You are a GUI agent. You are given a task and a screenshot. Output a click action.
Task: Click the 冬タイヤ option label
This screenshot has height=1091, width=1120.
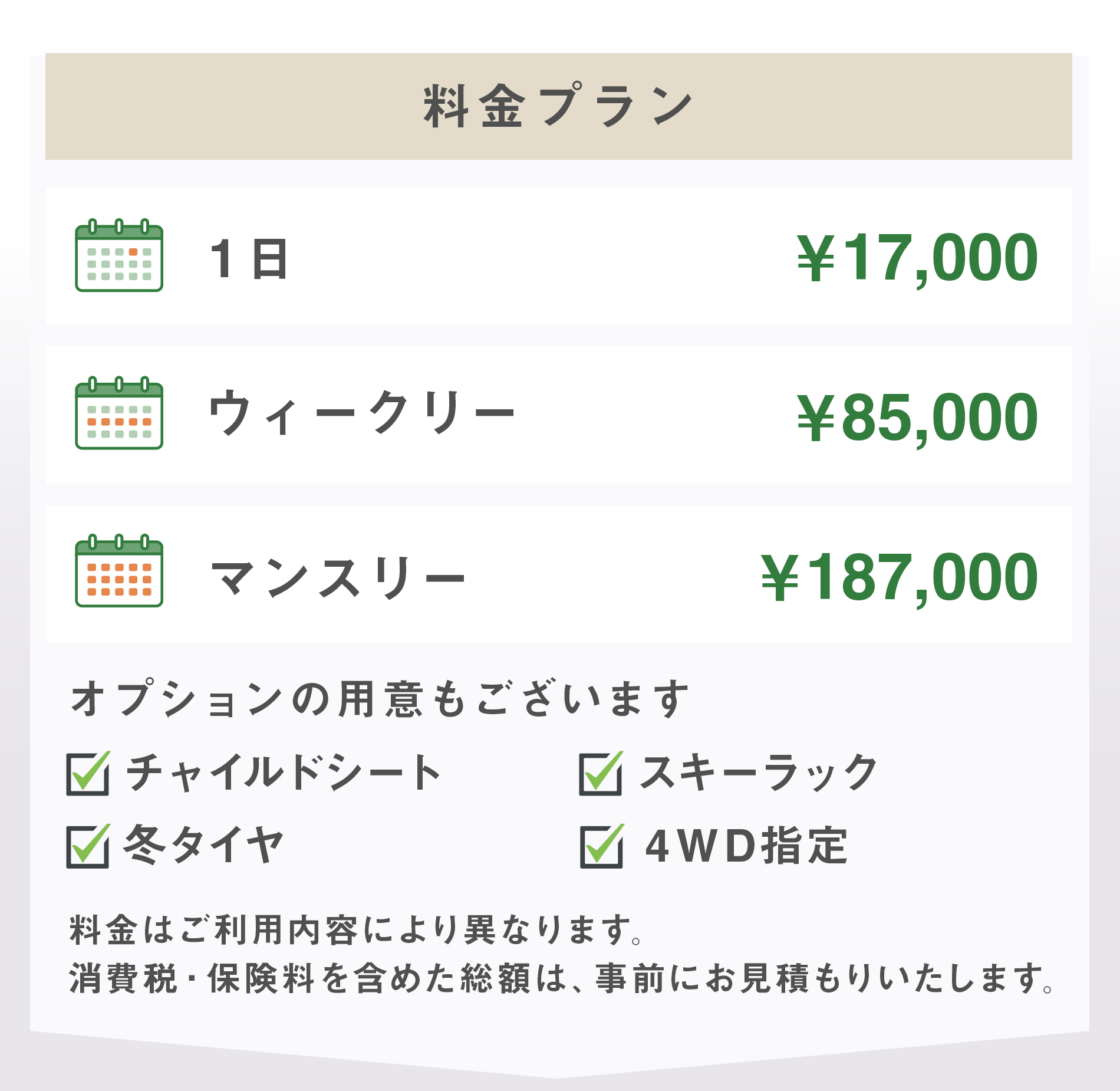point(204,845)
